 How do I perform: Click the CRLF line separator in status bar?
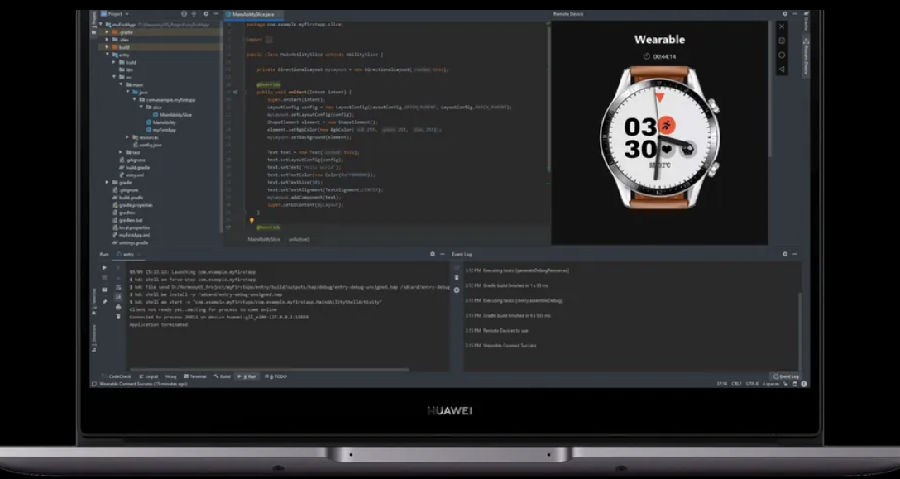[x=736, y=383]
